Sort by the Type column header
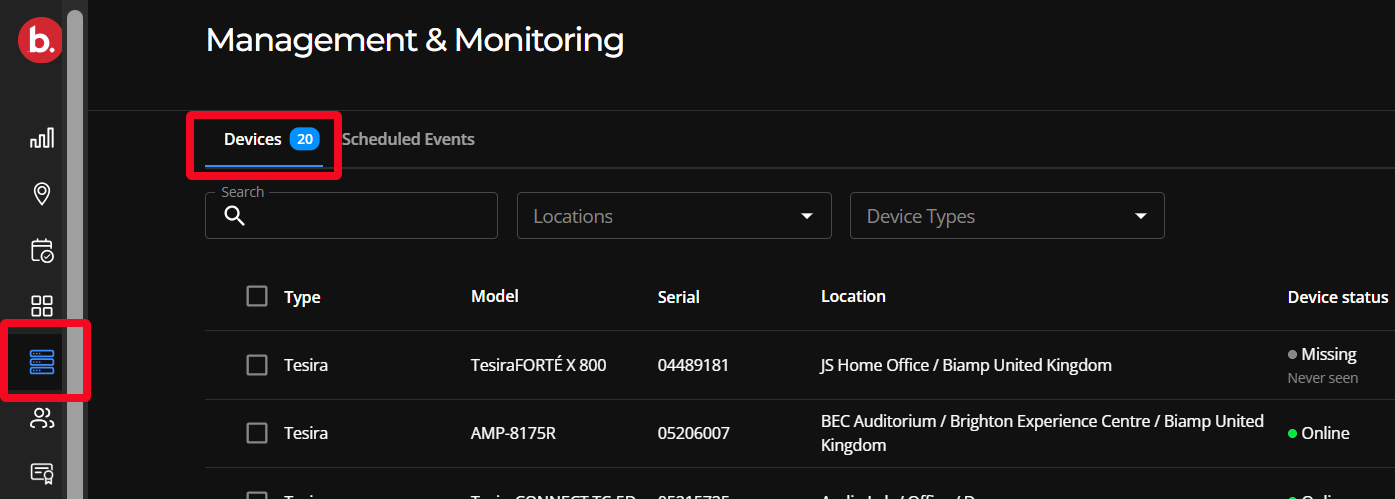The width and height of the screenshot is (1395, 499). click(x=302, y=297)
